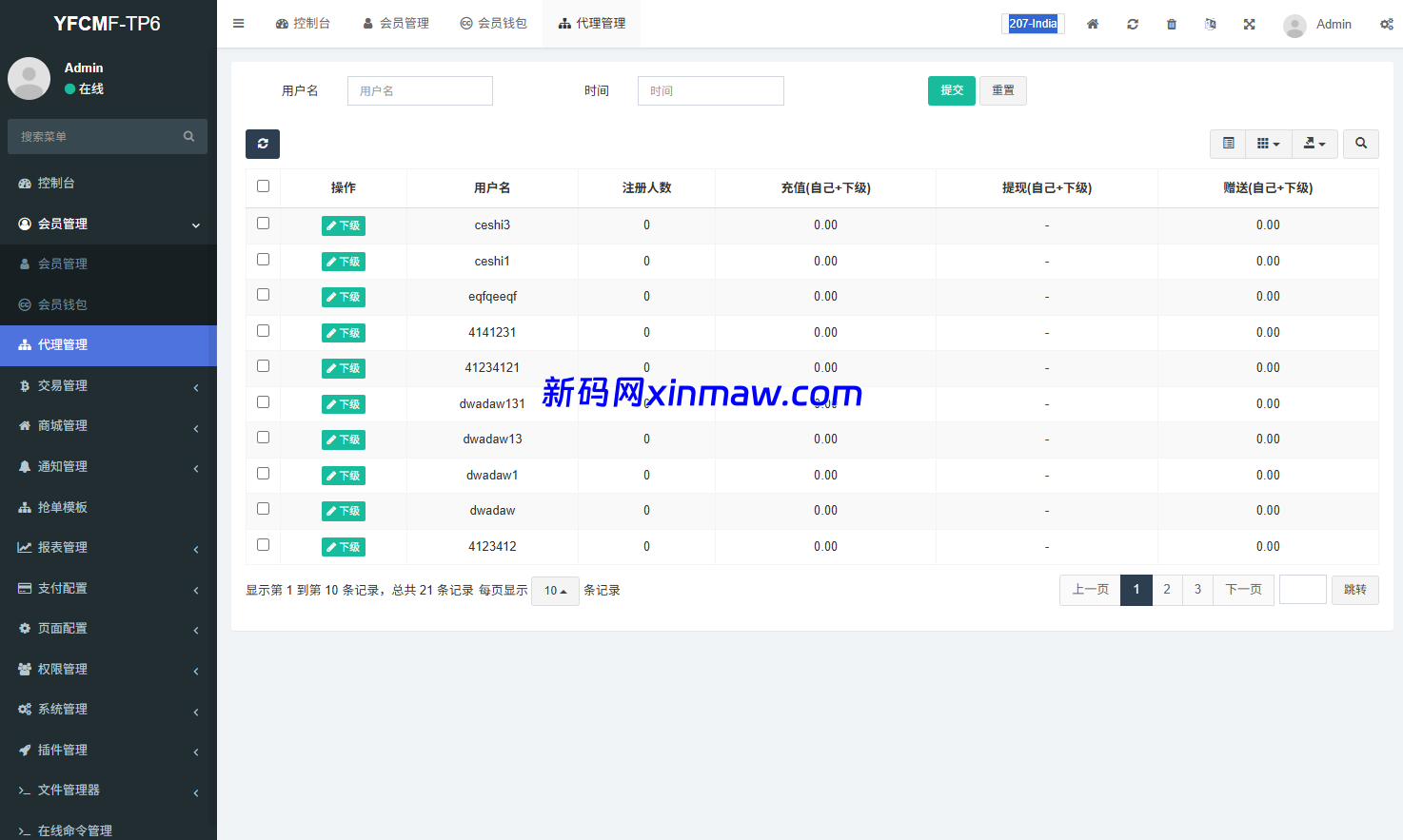1403x840 pixels.
Task: Select the checkbox for row dwadaw
Action: pyautogui.click(x=264, y=509)
